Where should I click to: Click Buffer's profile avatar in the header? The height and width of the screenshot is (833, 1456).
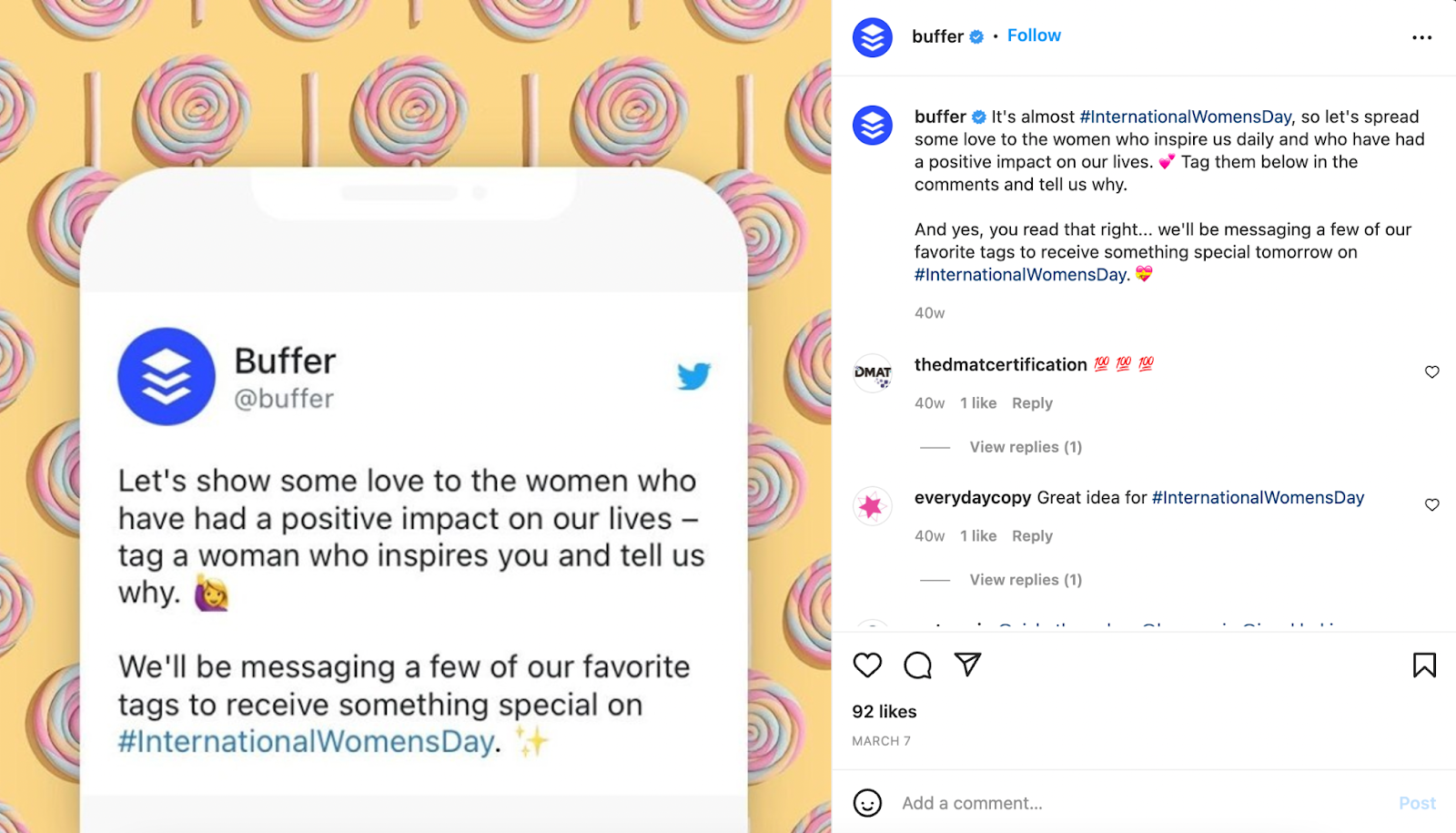pyautogui.click(x=872, y=37)
